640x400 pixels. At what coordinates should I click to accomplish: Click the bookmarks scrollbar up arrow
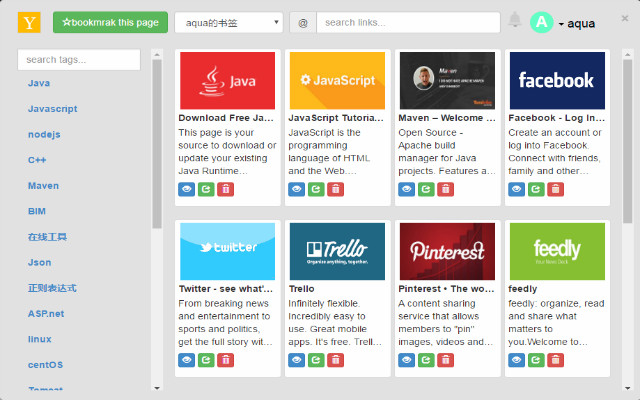627,54
